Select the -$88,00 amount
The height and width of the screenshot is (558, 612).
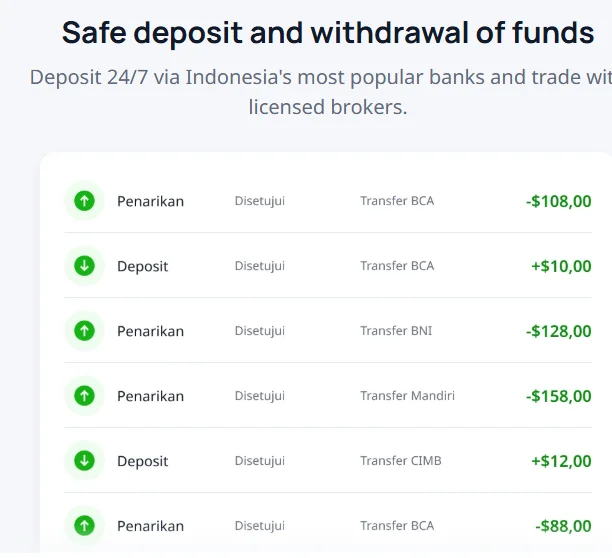(563, 526)
